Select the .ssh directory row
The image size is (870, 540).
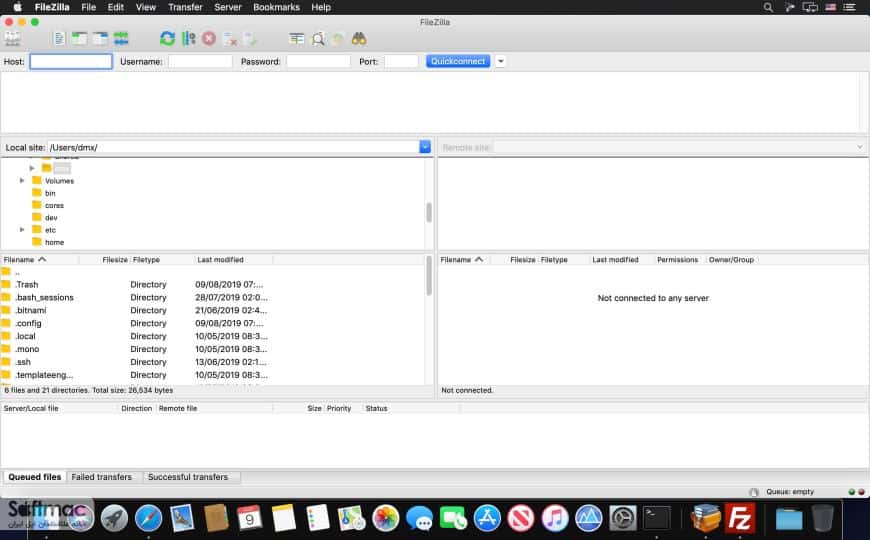[x=214, y=362]
